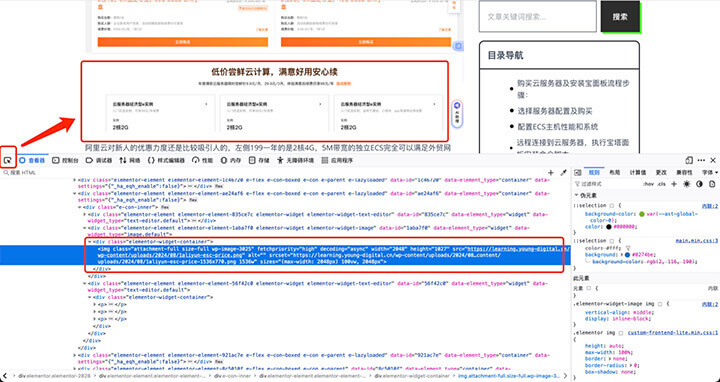Open the 查看器 (Inspector) tab
Screen dimensions: 720x382
point(32,160)
